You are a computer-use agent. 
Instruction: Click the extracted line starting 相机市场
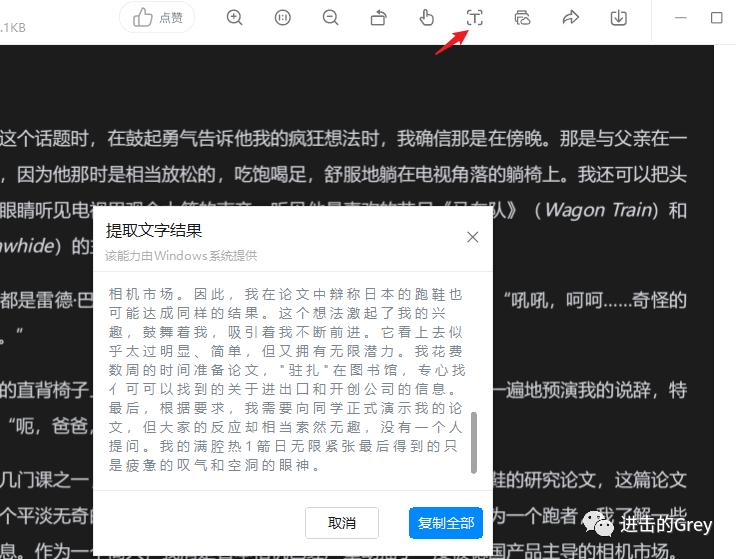(285, 294)
